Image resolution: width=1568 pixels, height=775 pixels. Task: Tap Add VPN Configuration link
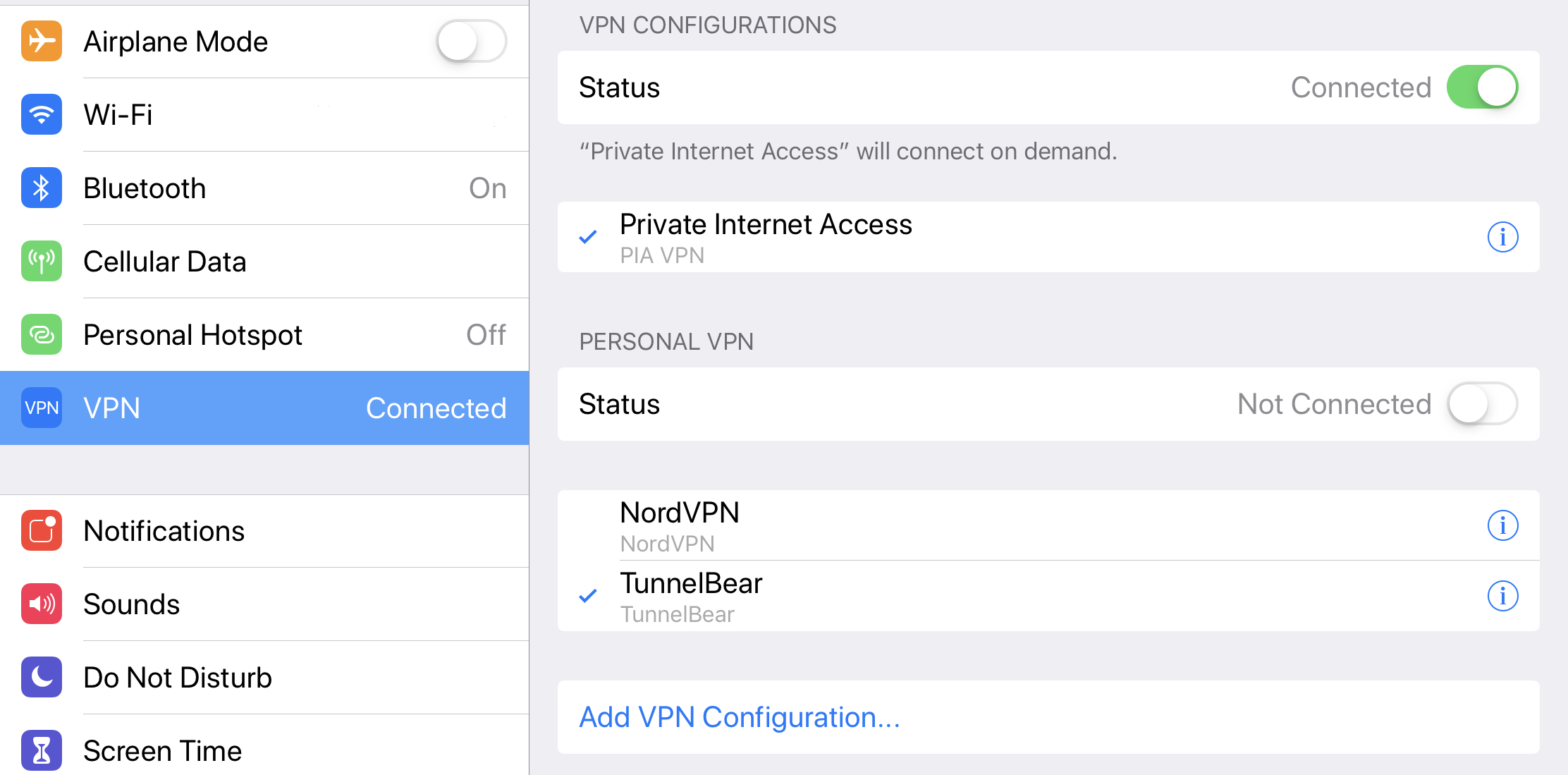[740, 717]
